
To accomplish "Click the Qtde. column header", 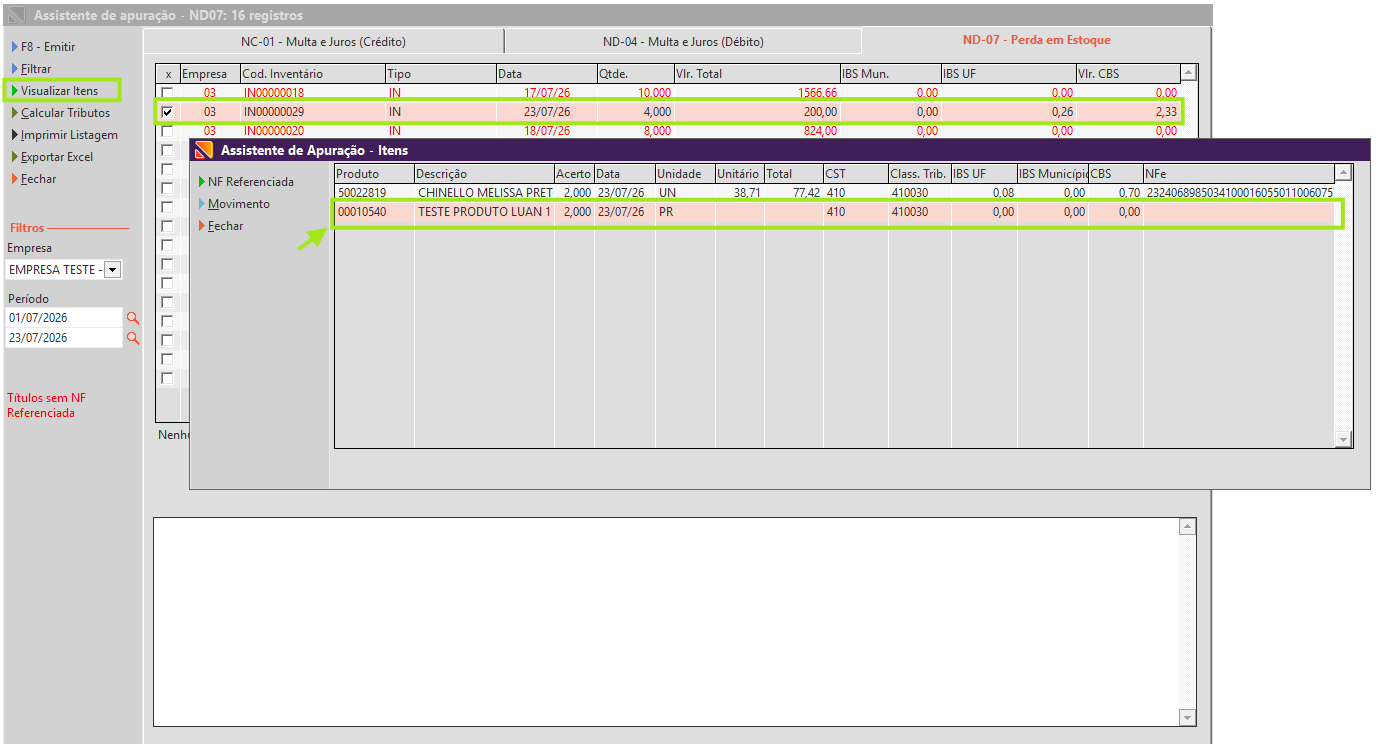I will tap(635, 74).
